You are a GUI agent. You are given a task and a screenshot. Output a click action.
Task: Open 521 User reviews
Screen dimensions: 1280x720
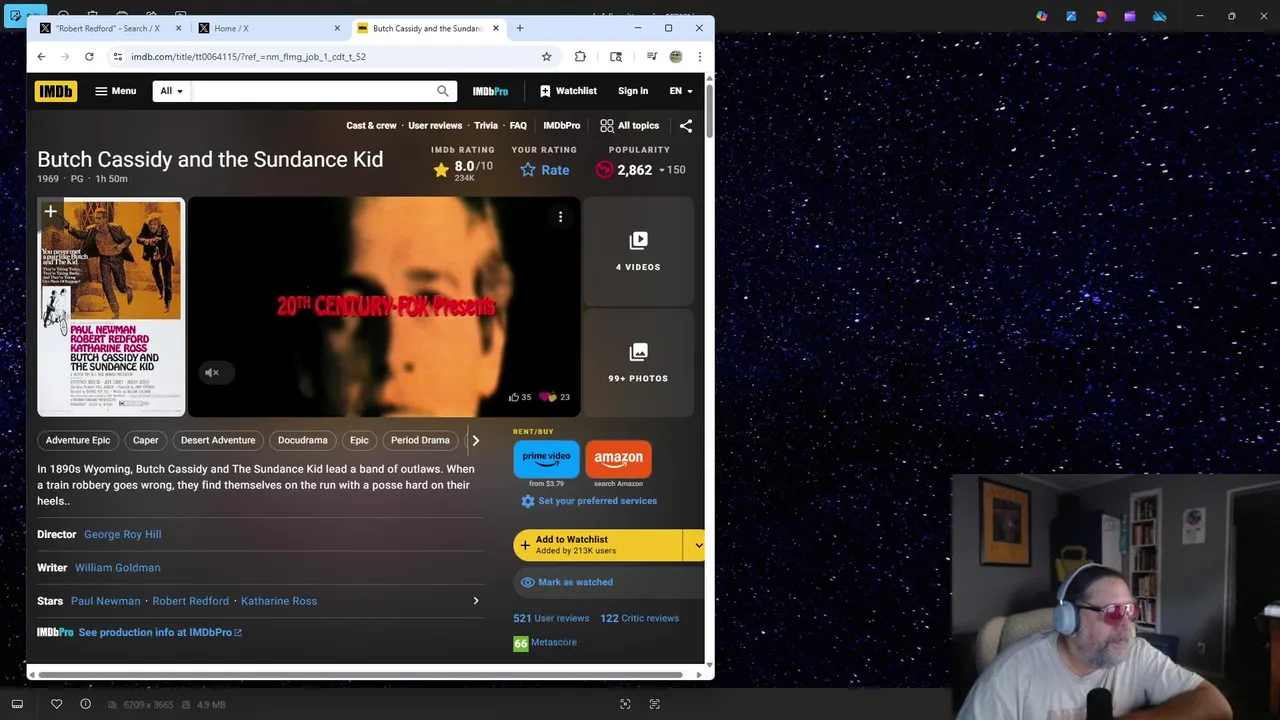click(x=551, y=618)
